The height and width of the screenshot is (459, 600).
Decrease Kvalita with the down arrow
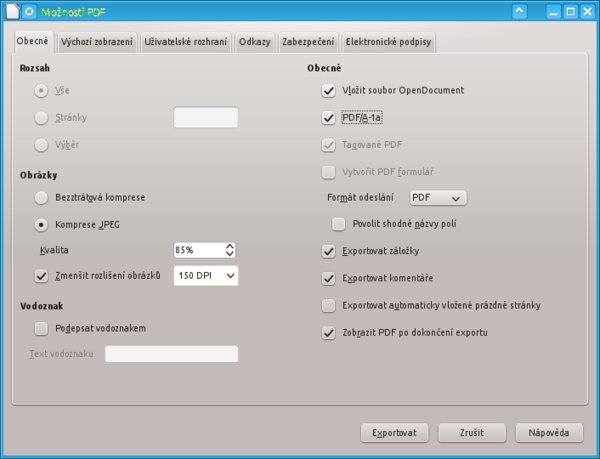[230, 254]
